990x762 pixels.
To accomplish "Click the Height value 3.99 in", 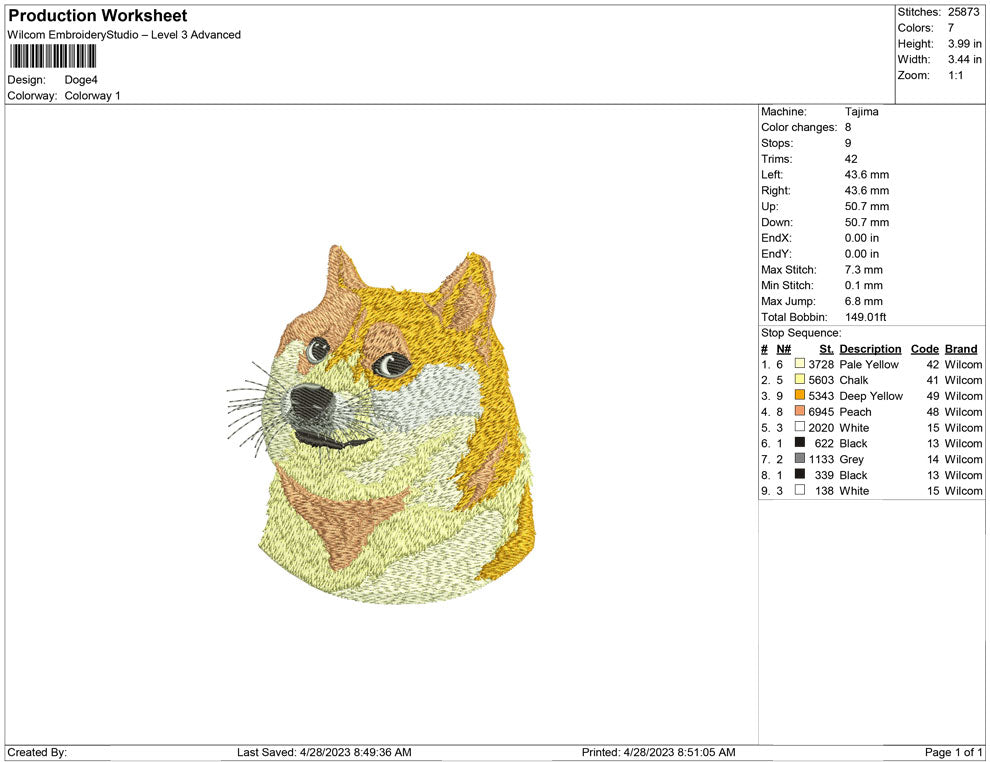I will click(x=964, y=44).
